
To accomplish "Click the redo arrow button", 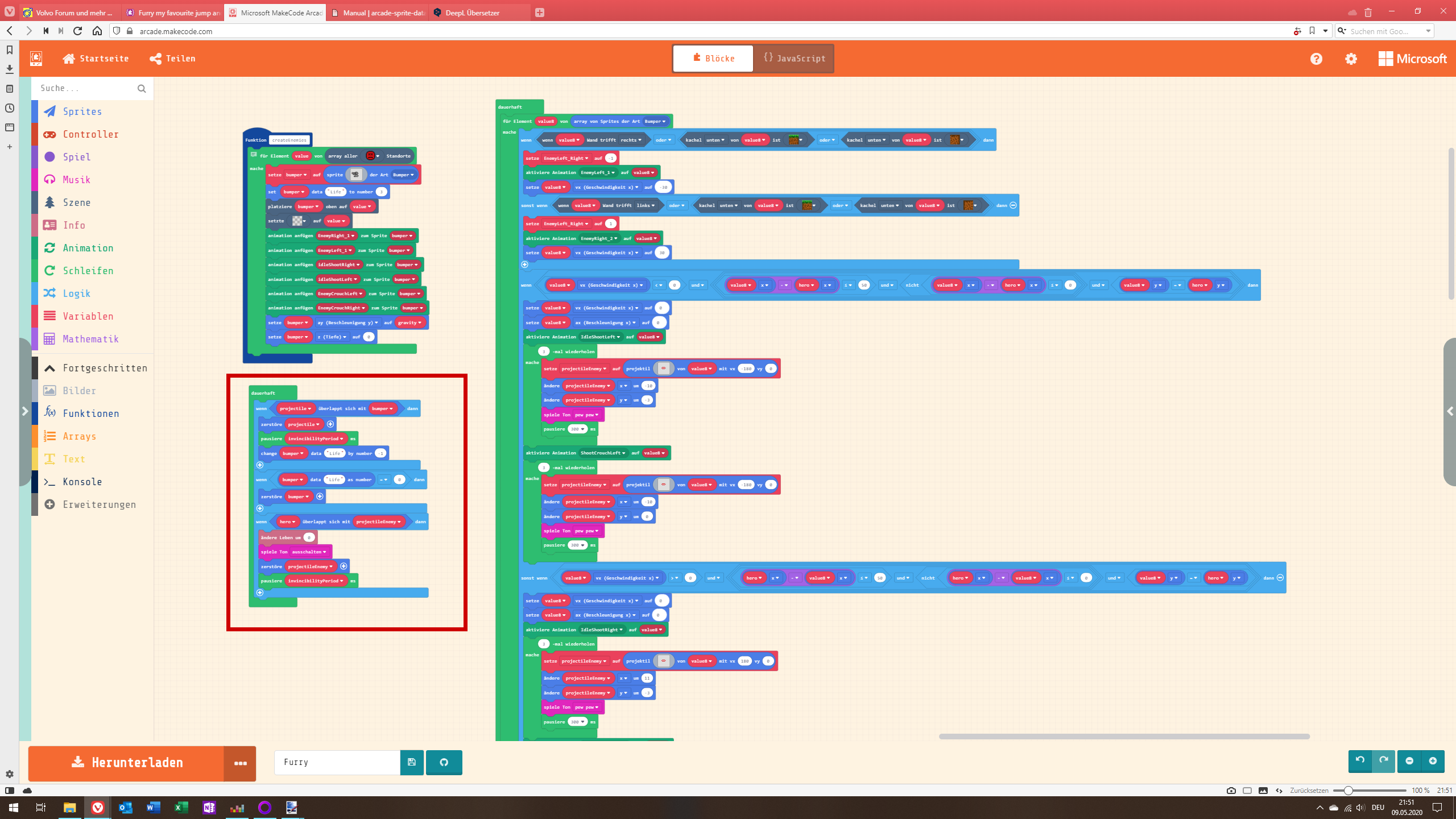I will pos(1384,760).
